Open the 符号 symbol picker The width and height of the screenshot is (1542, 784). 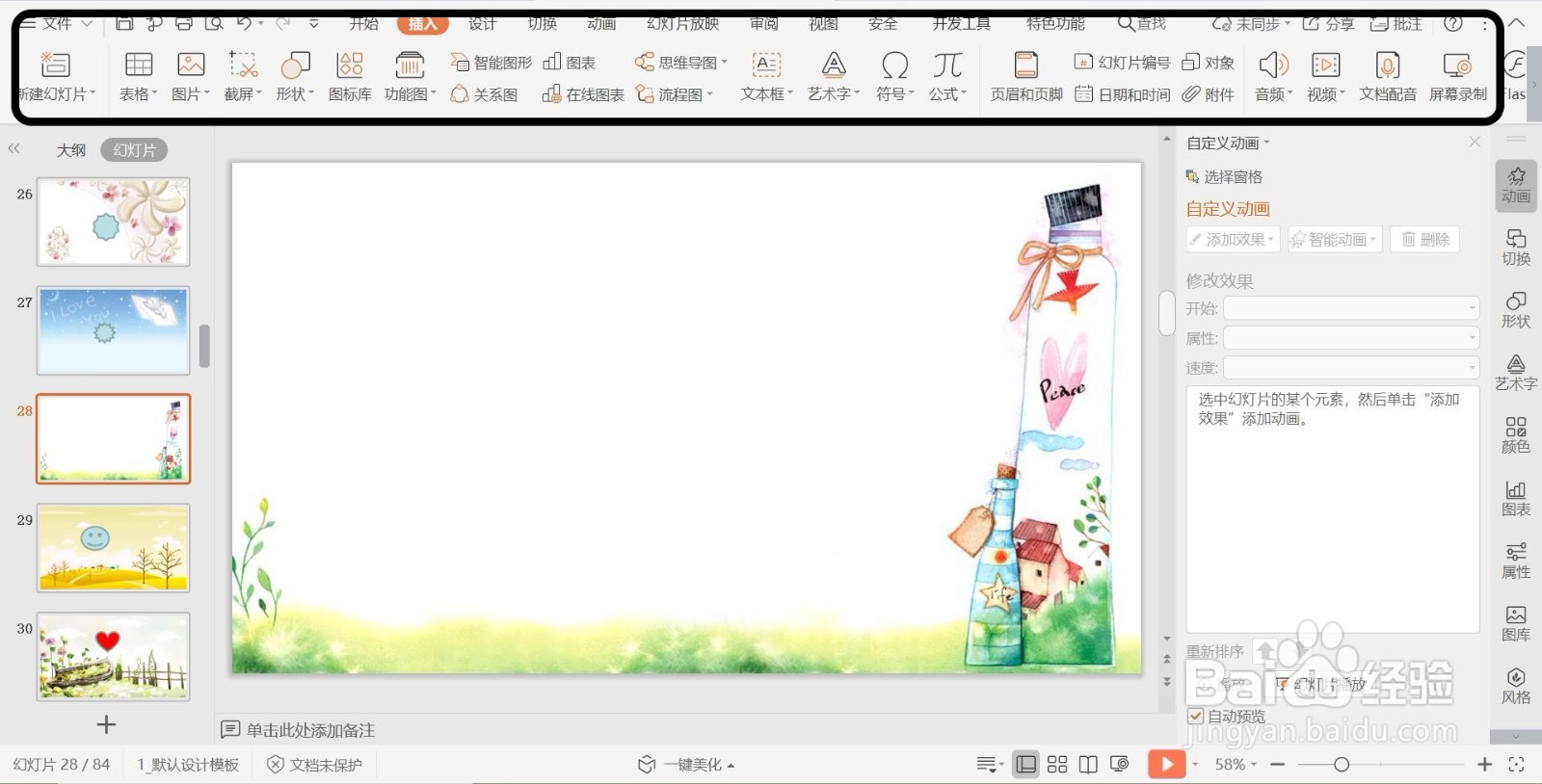[x=894, y=76]
